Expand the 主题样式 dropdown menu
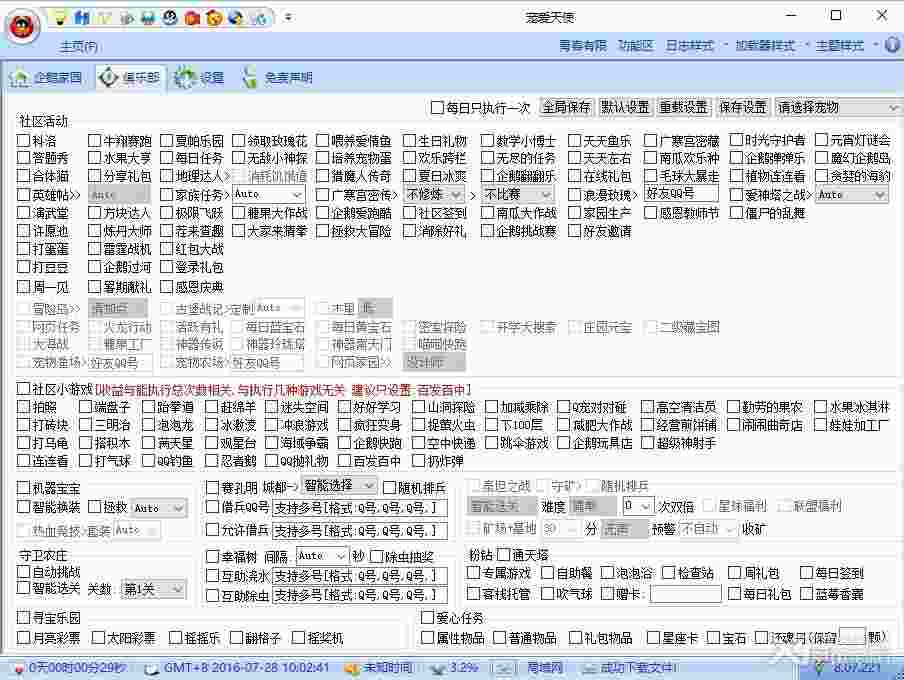Screen dimensions: 904x680 pos(847,45)
